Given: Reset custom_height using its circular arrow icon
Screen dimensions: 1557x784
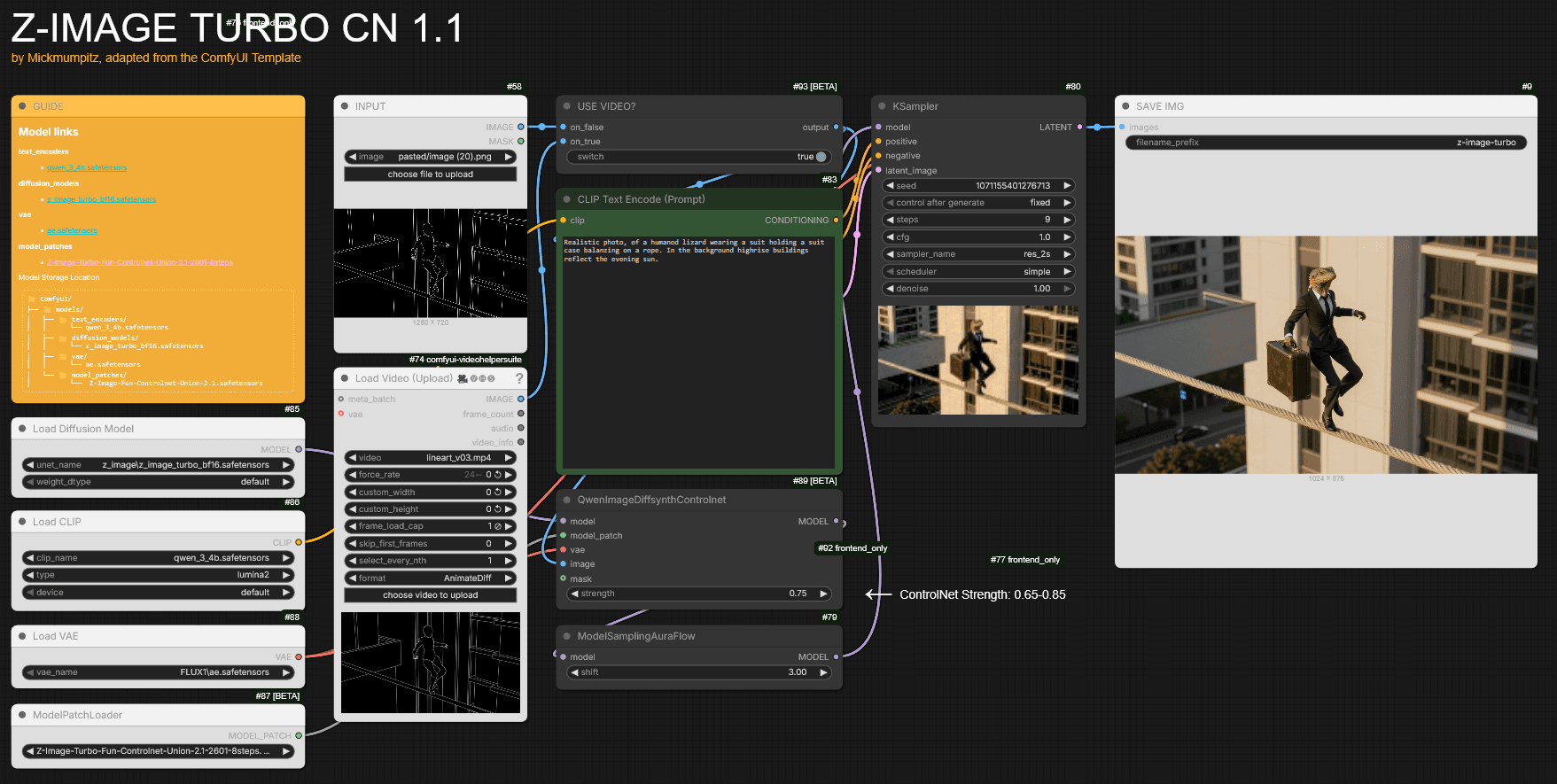Looking at the screenshot, I should [x=498, y=509].
